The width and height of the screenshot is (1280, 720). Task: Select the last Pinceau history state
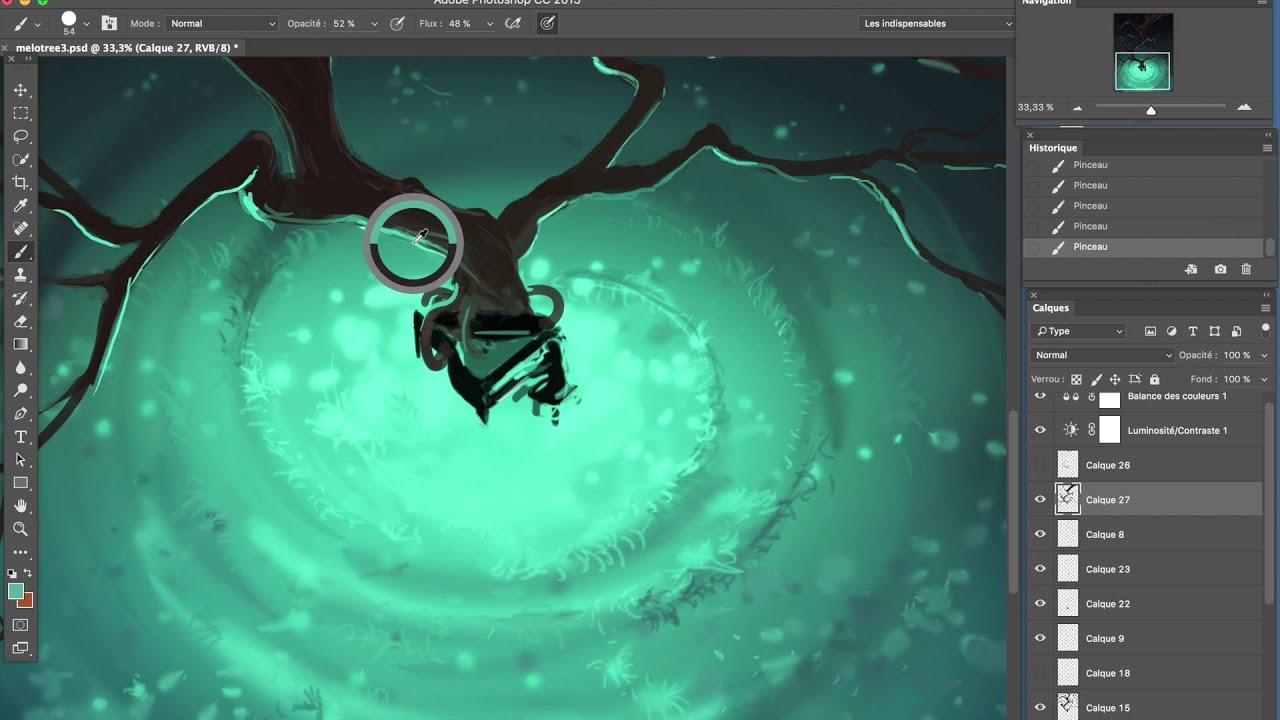[x=1144, y=247]
